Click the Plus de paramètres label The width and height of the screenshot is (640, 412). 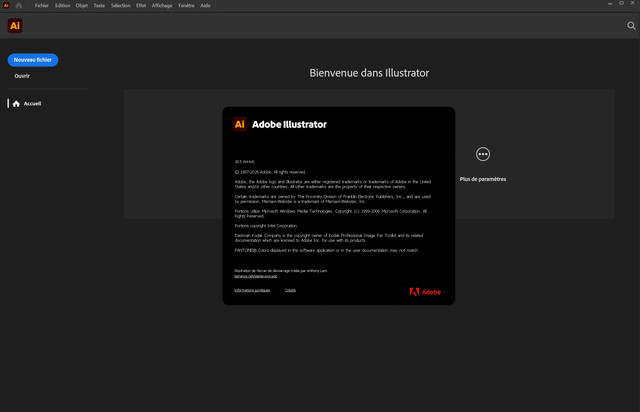pyautogui.click(x=483, y=179)
